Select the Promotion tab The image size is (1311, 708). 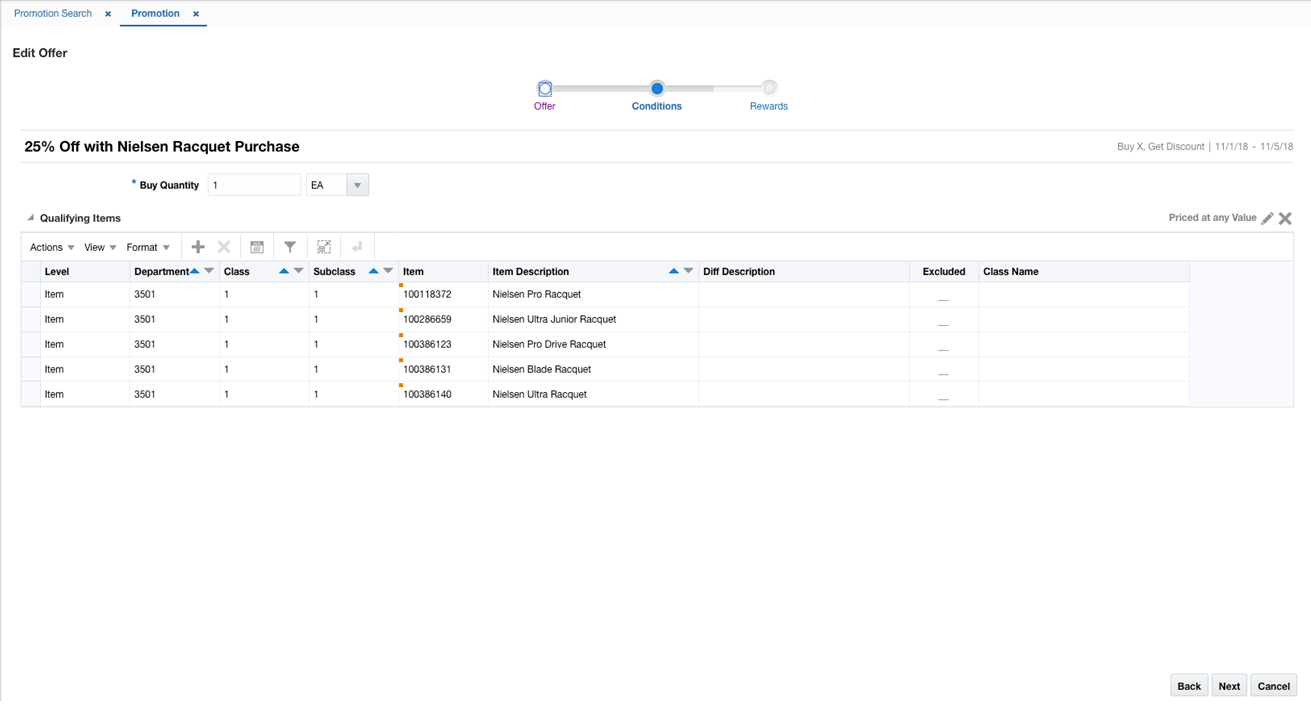click(155, 14)
